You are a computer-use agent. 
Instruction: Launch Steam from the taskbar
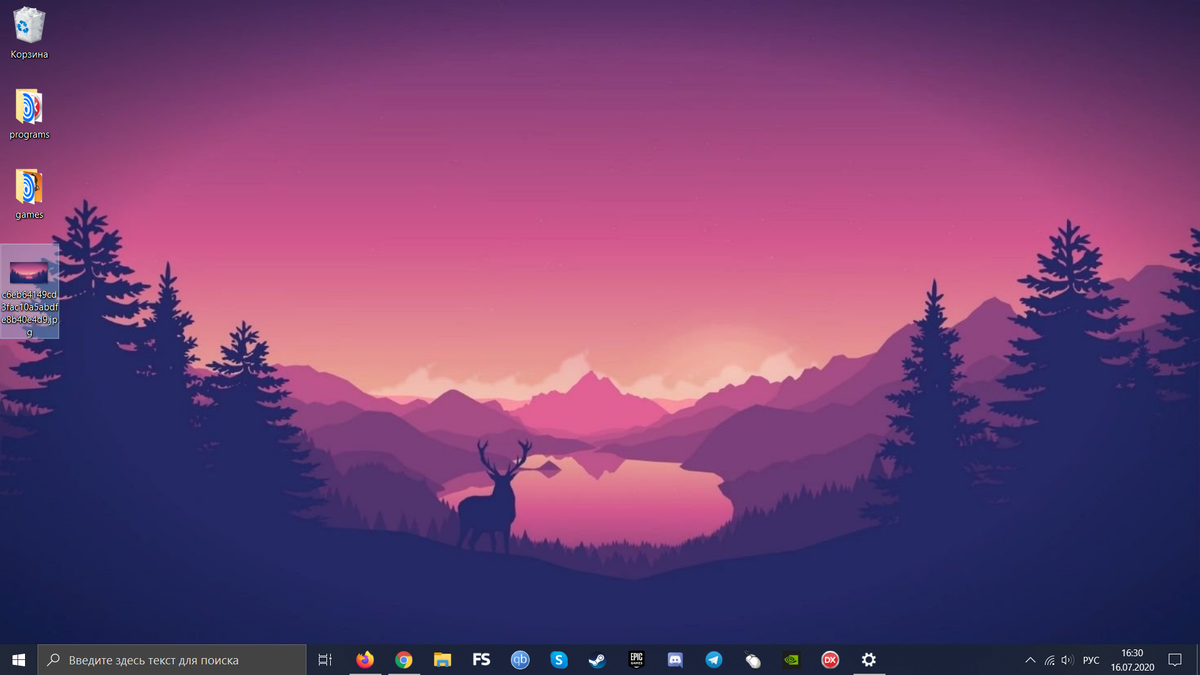[x=597, y=660]
